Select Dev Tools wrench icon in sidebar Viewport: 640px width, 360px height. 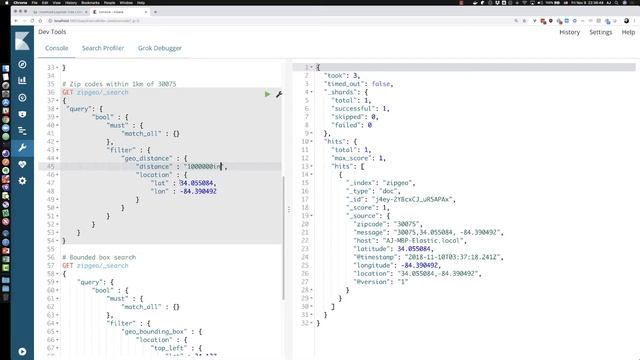click(x=22, y=147)
